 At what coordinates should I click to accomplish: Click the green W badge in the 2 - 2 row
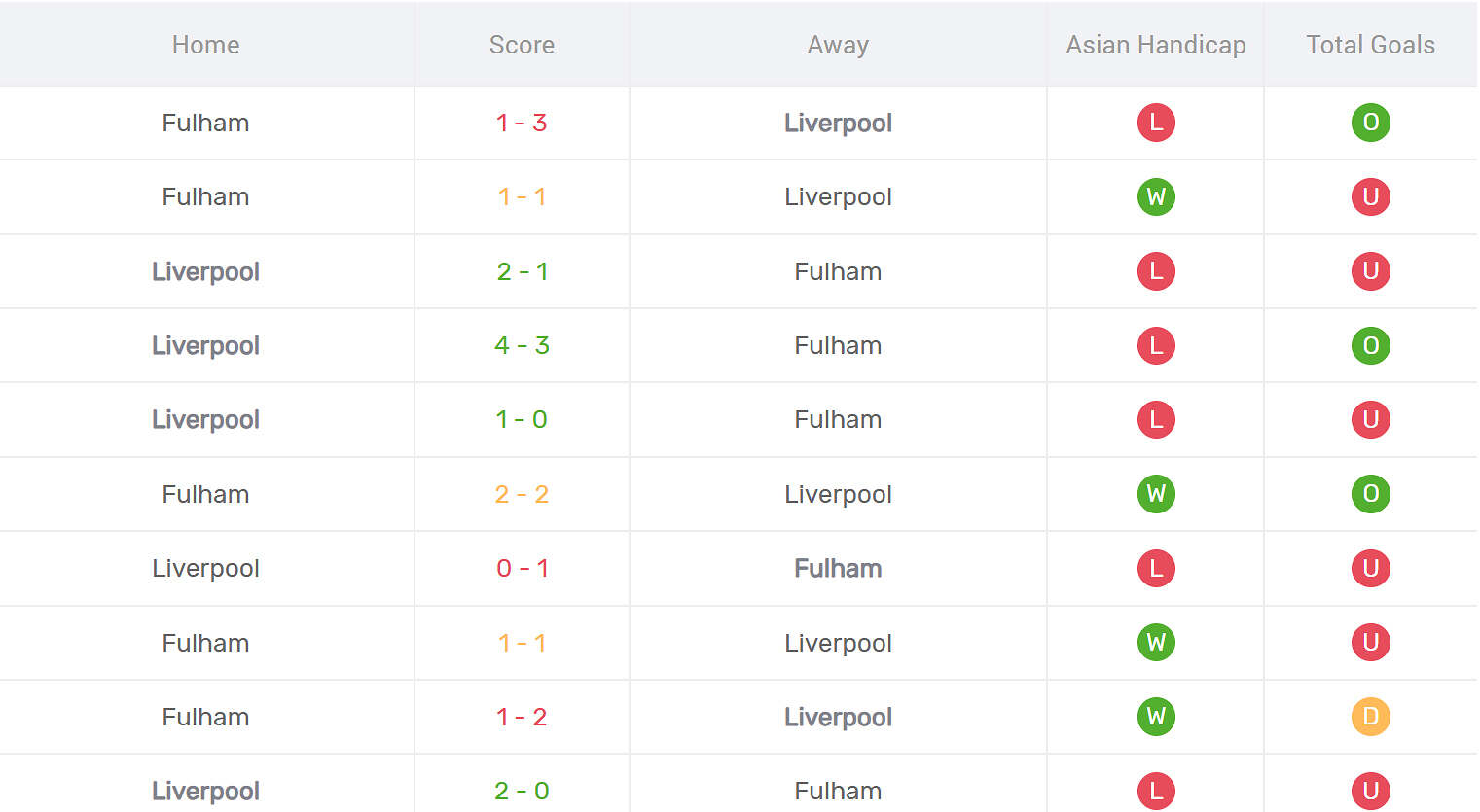[x=1156, y=494]
